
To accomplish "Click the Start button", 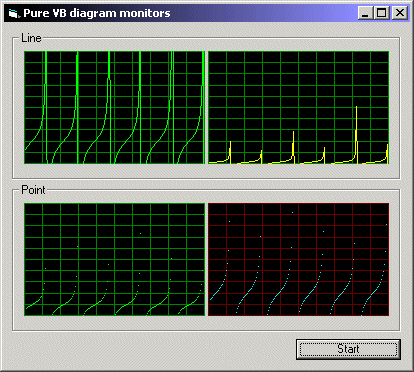I will (x=348, y=349).
